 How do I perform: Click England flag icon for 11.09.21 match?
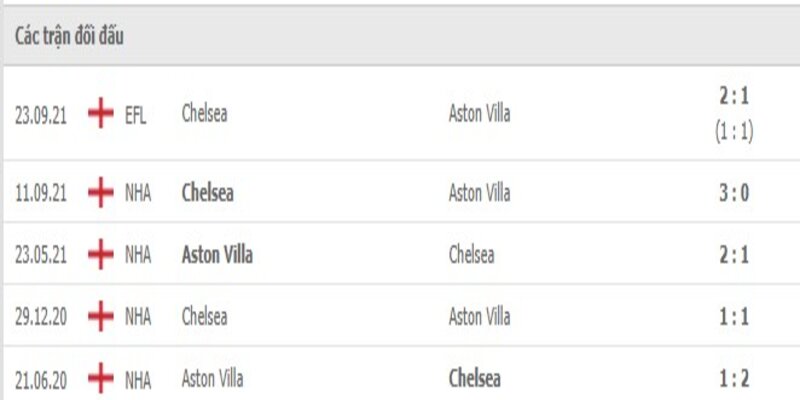tap(101, 193)
